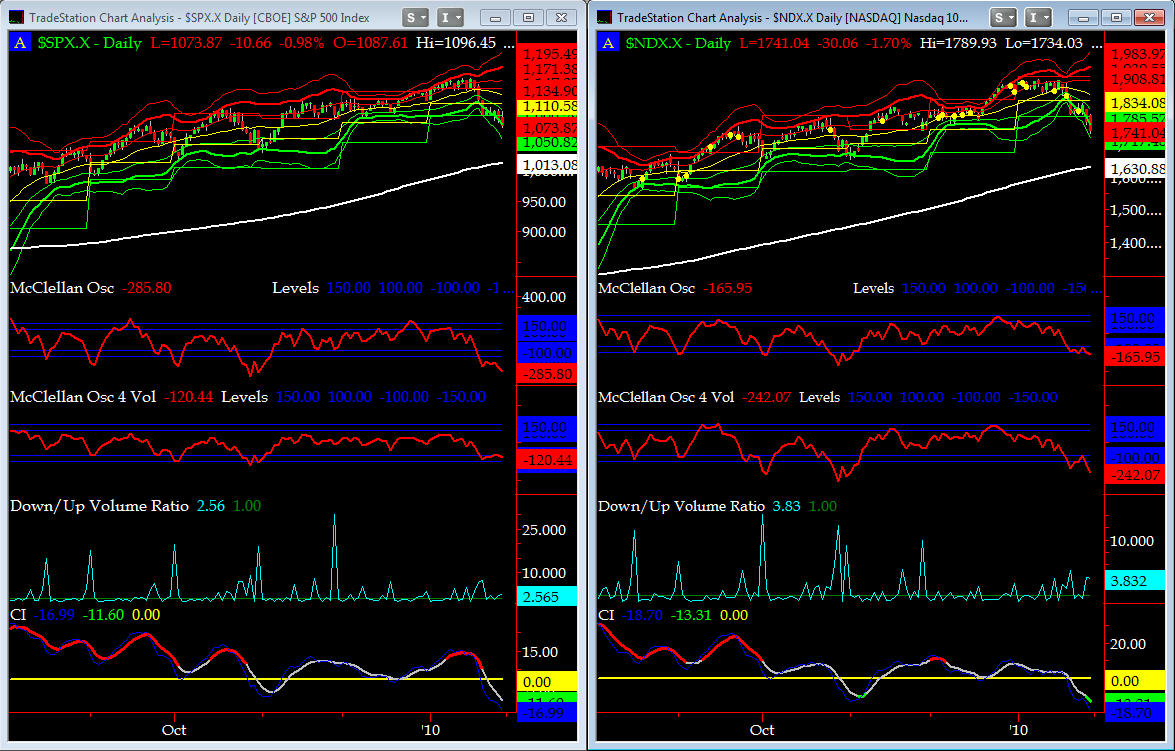This screenshot has height=751, width=1175.
Task: Expand the ellipsis on SPX status line
Action: [x=510, y=45]
